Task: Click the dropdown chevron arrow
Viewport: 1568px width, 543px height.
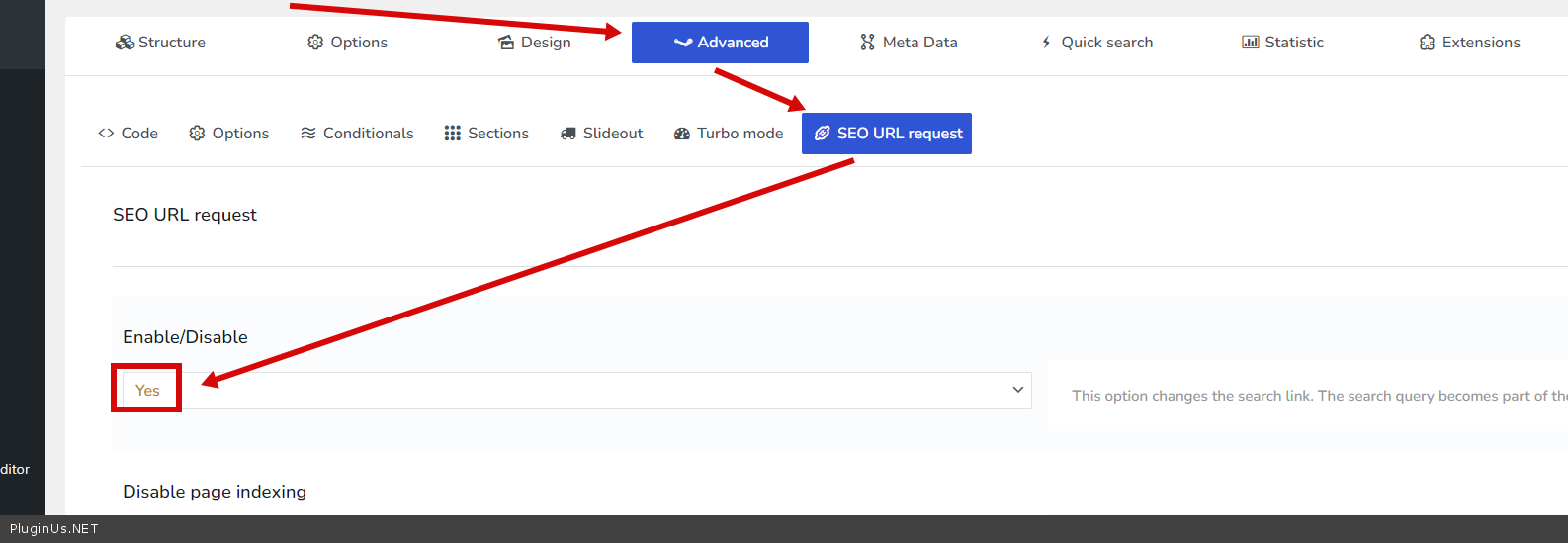Action: (x=1017, y=390)
